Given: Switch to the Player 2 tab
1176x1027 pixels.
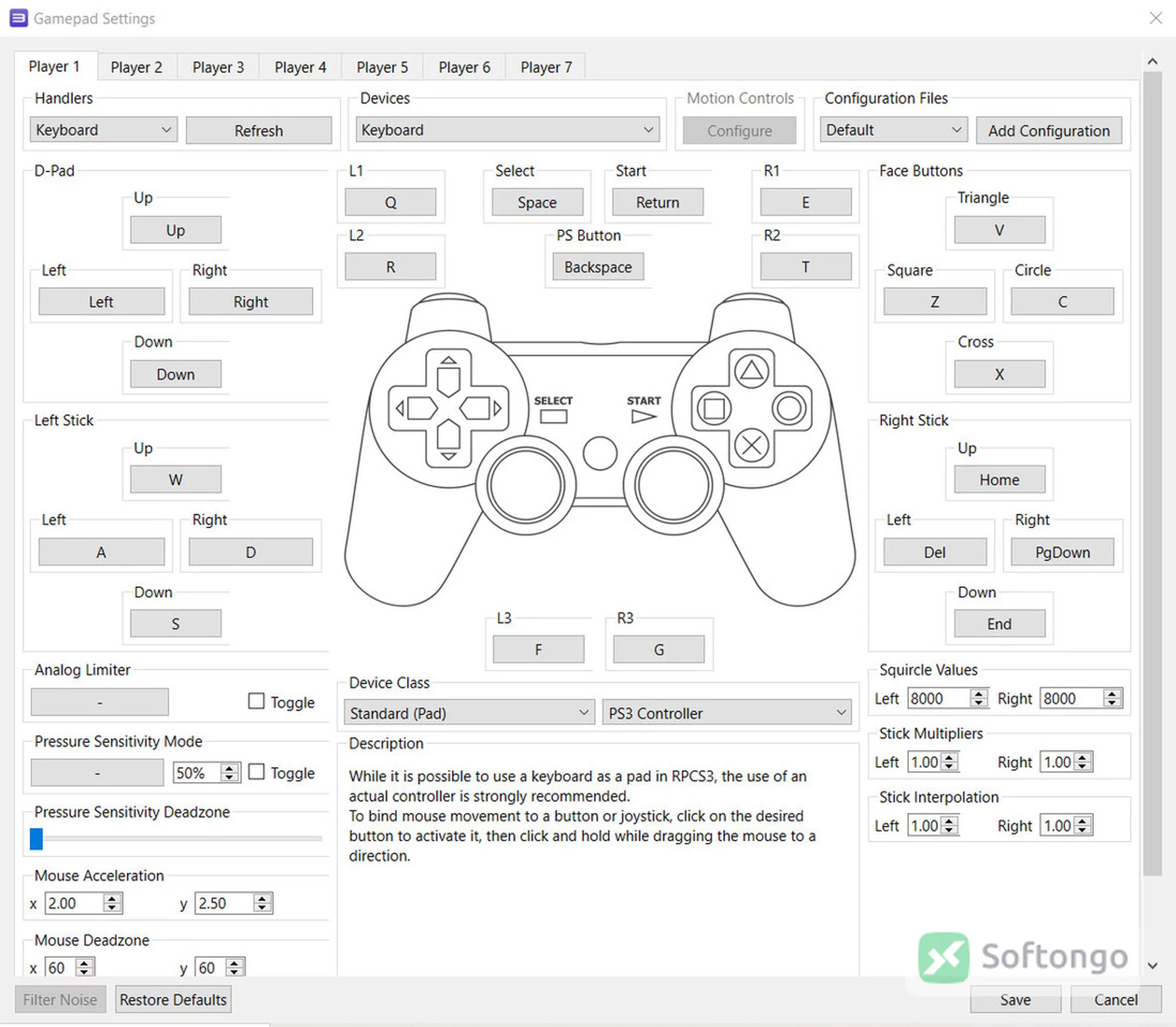Looking at the screenshot, I should click(x=137, y=67).
